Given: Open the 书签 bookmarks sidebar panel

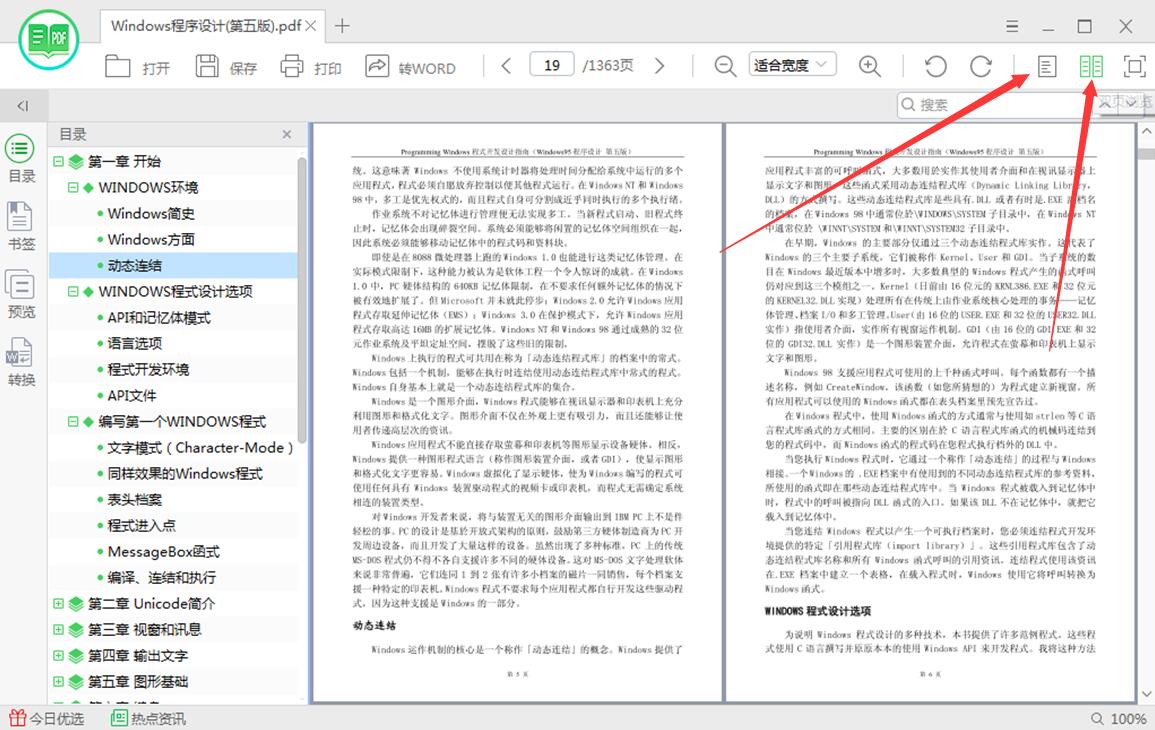Looking at the screenshot, I should (x=21, y=226).
